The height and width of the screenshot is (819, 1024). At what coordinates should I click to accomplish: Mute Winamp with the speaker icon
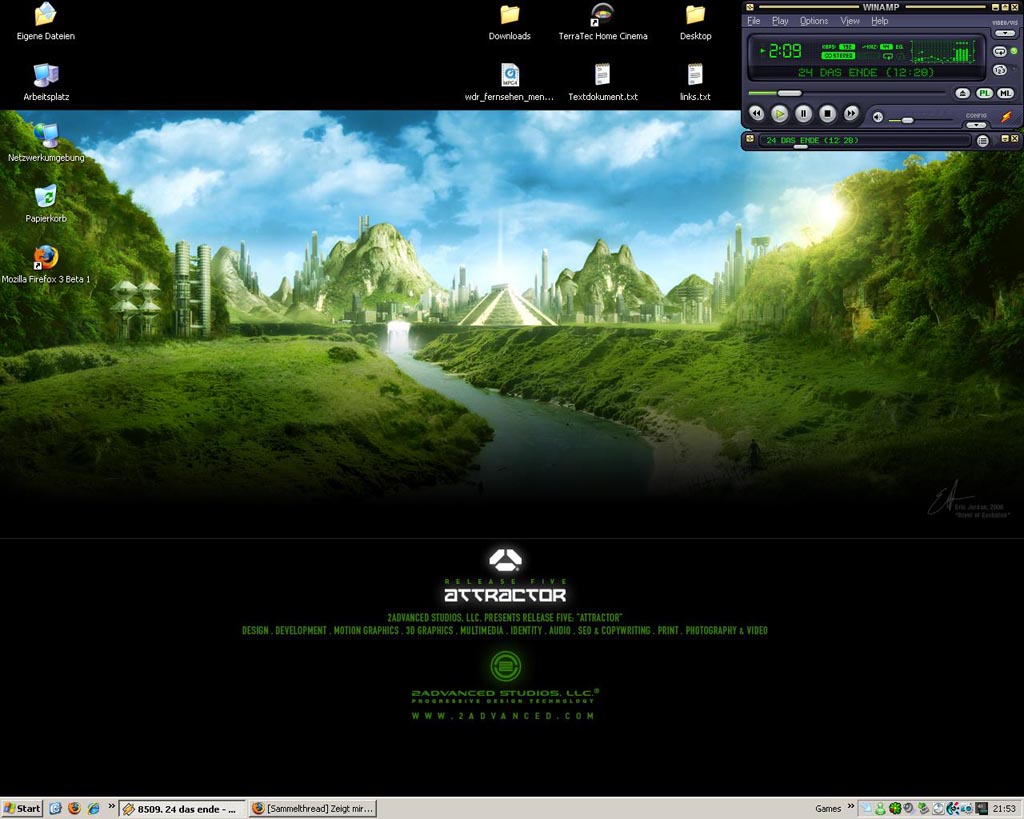click(x=878, y=117)
